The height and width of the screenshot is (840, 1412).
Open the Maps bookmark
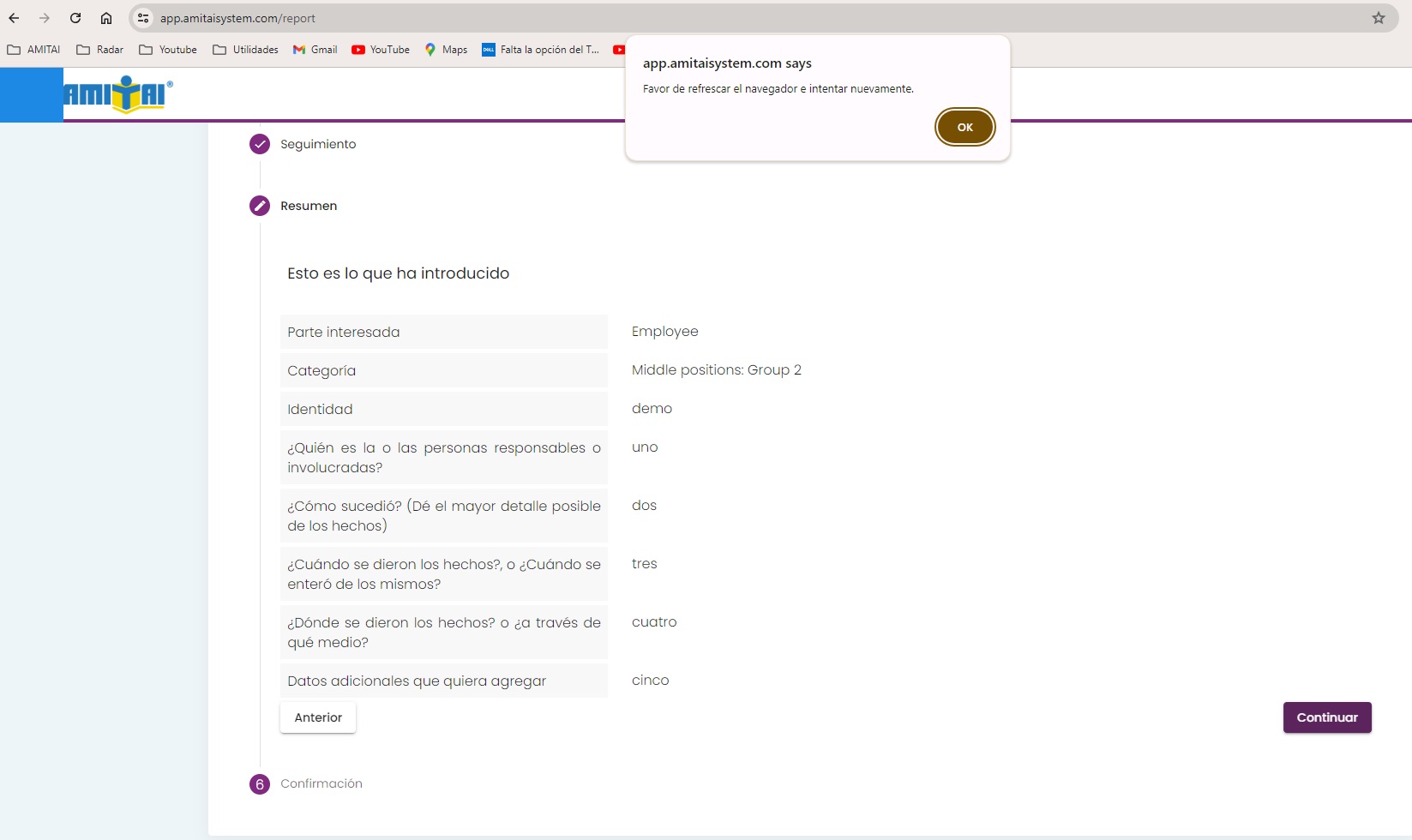point(446,50)
